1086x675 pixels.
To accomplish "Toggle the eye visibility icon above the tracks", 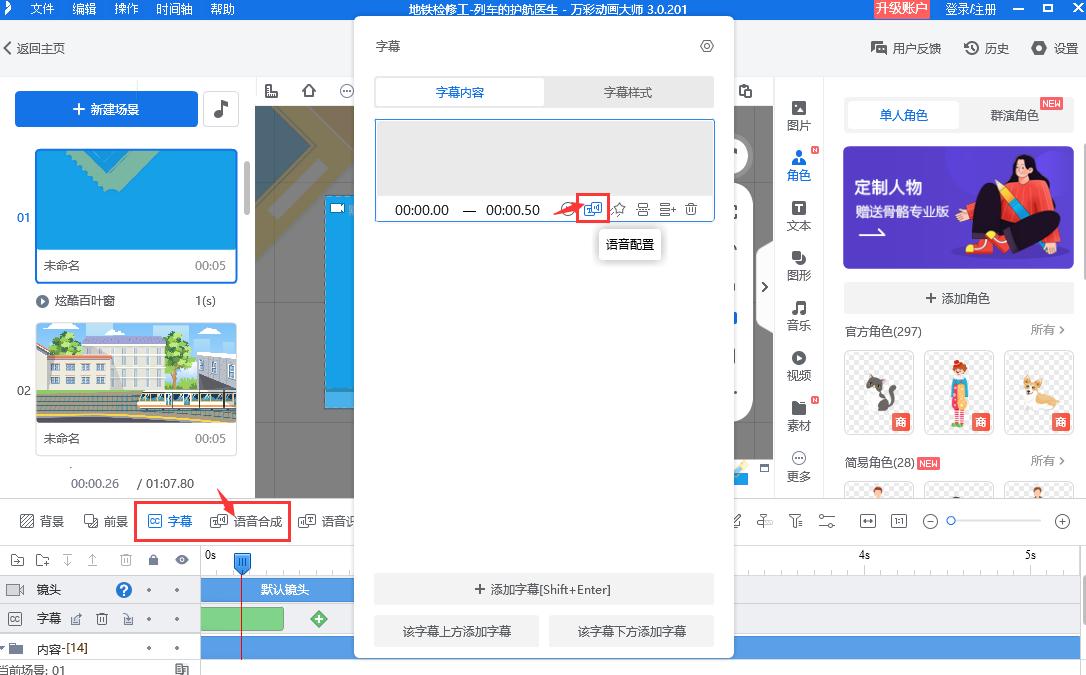I will click(180, 562).
